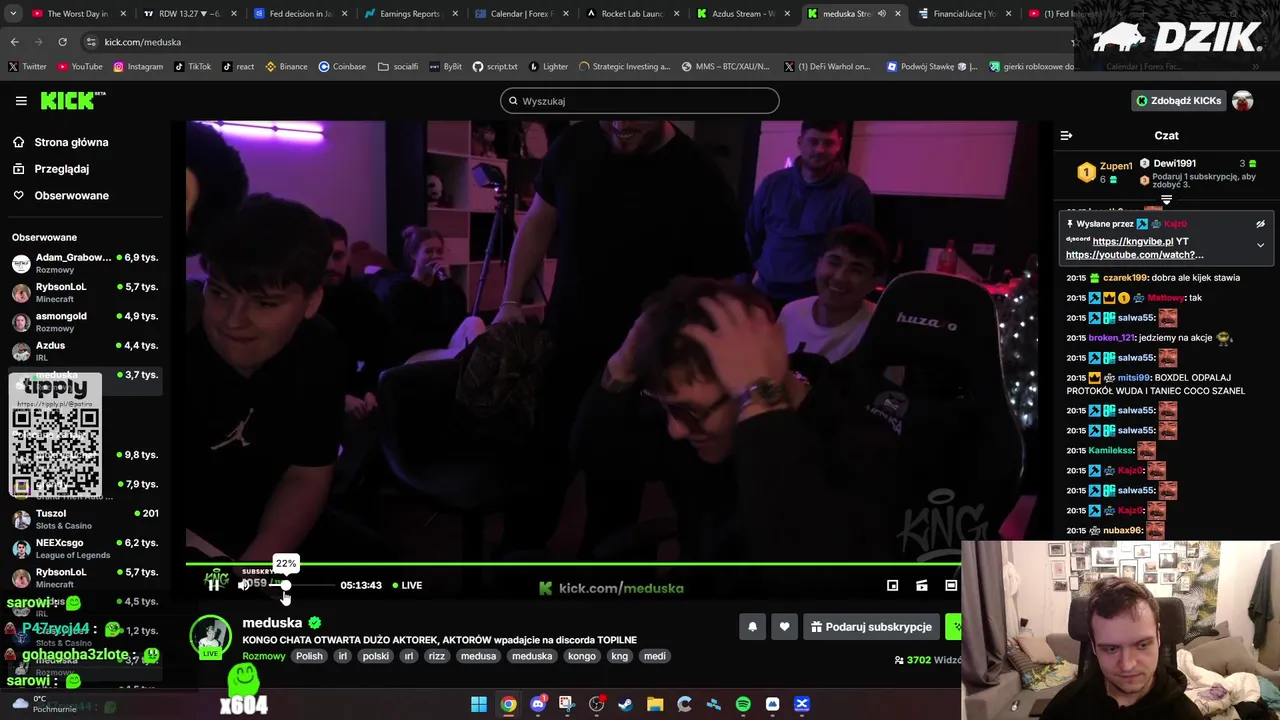Select the kongo tag
The width and height of the screenshot is (1280, 720).
pos(582,656)
